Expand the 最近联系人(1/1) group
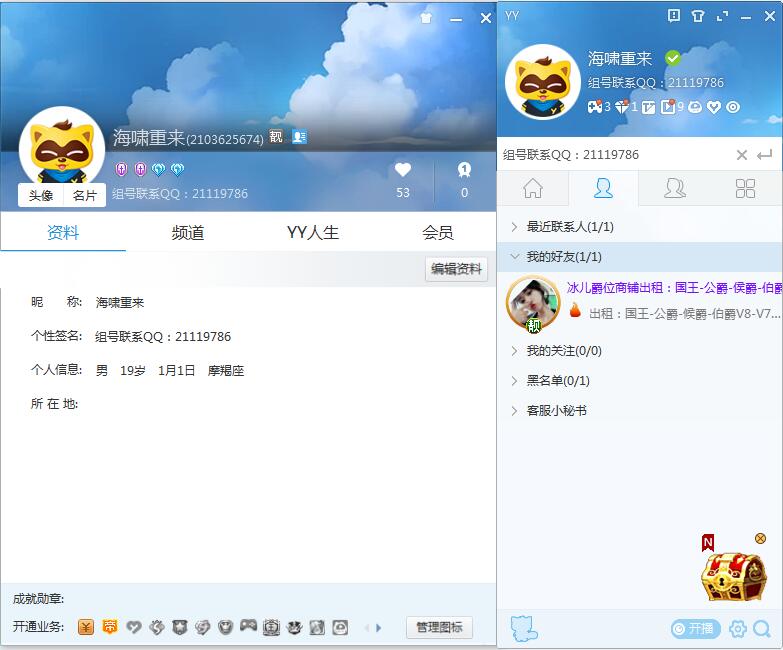This screenshot has width=783, height=650. (x=640, y=227)
